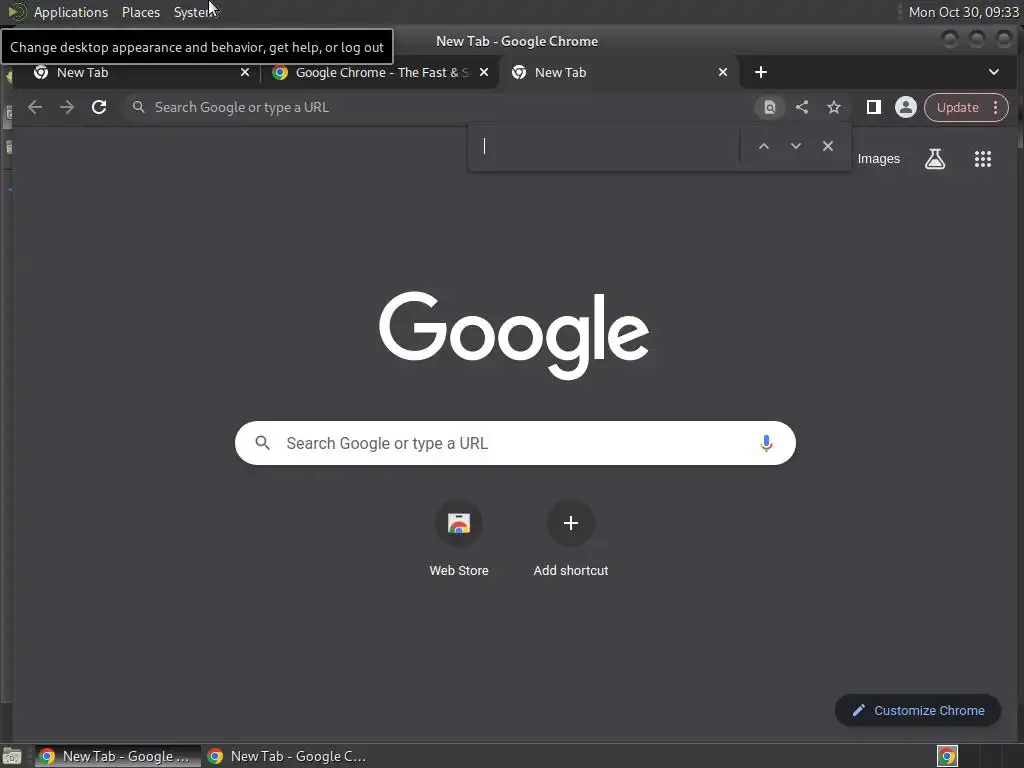Image resolution: width=1024 pixels, height=768 pixels.
Task: Open a new tab with the plus button
Action: (x=761, y=72)
